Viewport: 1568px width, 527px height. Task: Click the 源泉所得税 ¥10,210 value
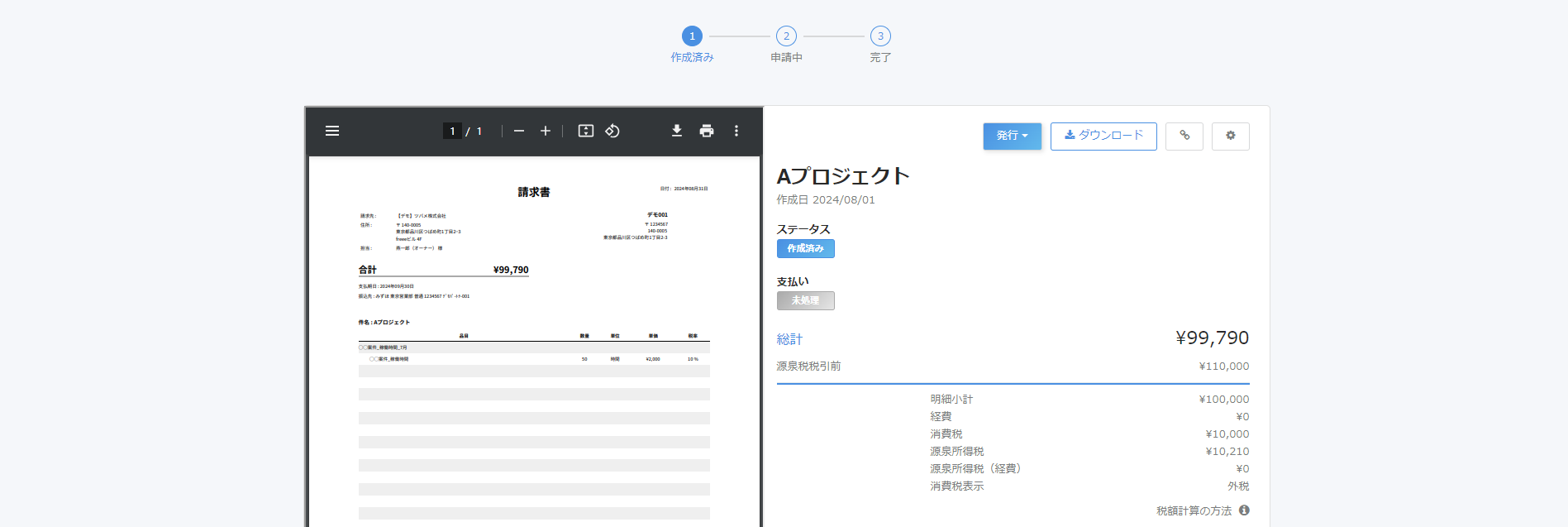pyautogui.click(x=1227, y=452)
